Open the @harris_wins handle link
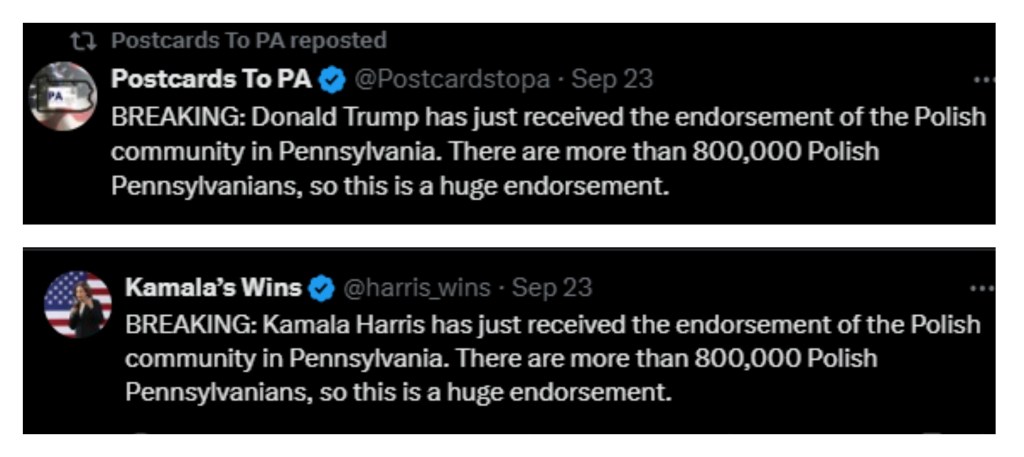Screen dimensions: 1024x457 [417, 289]
